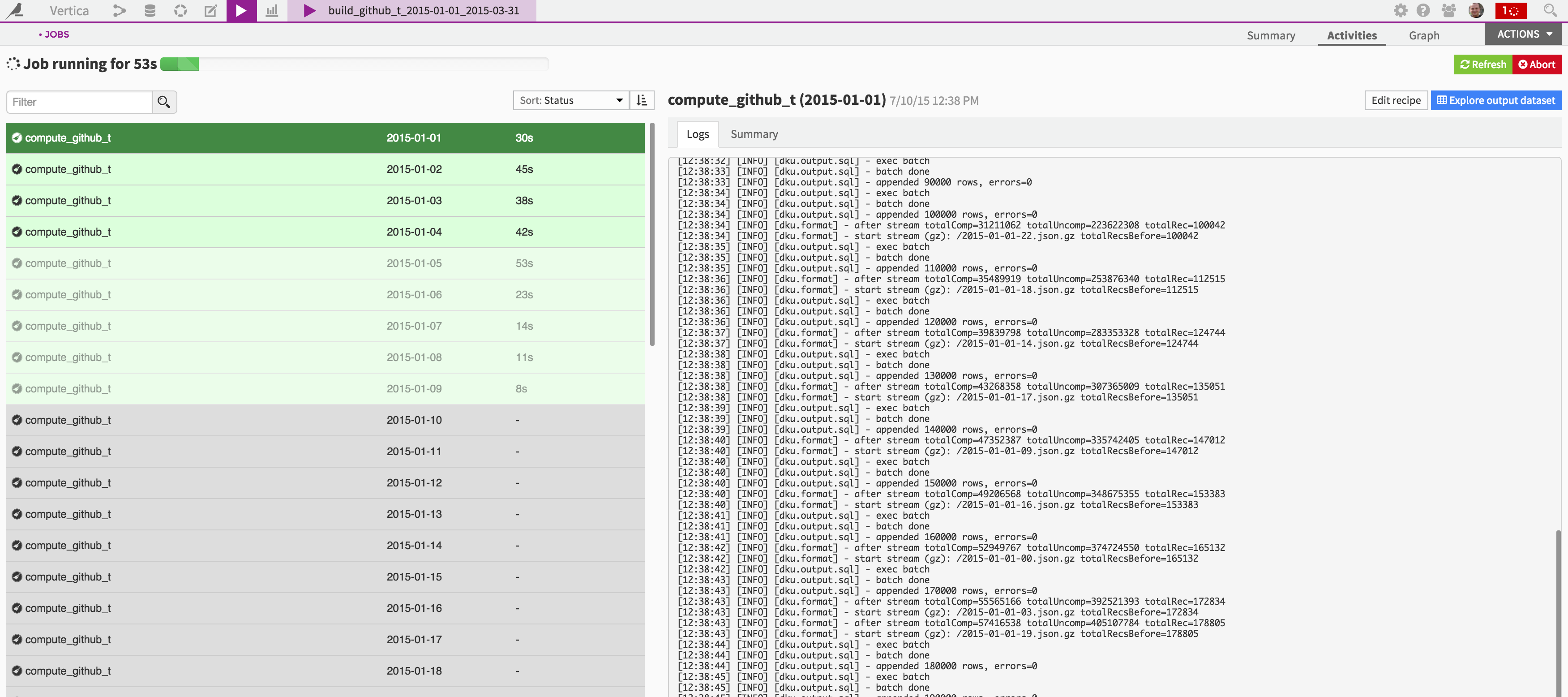Viewport: 1568px width, 697px height.
Task: Open the users group icon
Action: point(1449,10)
